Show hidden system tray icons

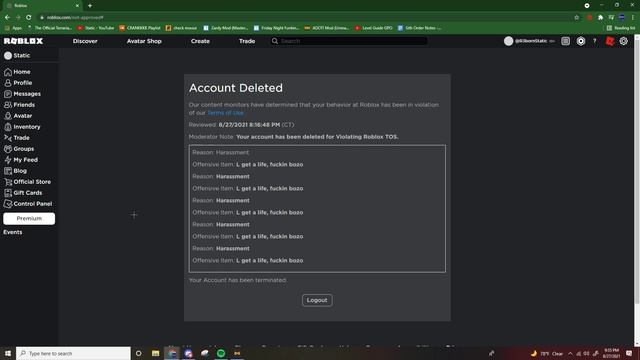pos(570,353)
